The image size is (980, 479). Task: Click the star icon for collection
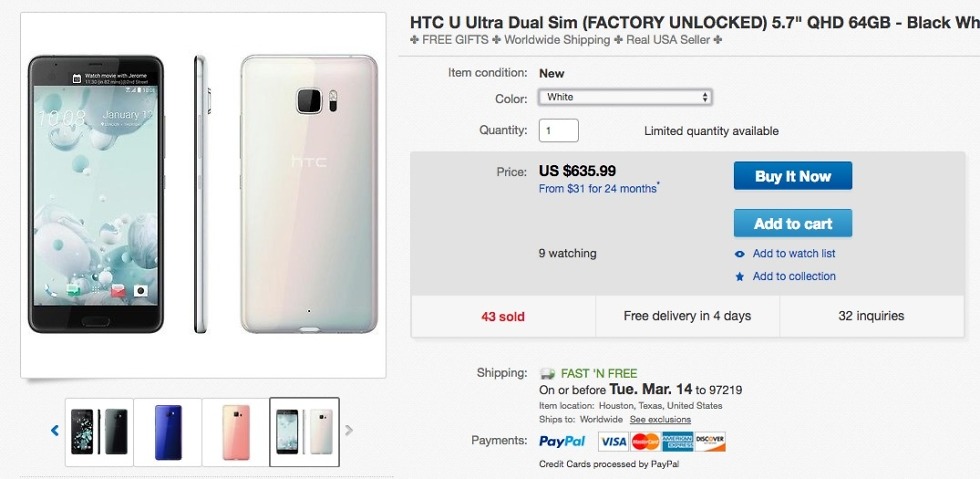pos(740,277)
